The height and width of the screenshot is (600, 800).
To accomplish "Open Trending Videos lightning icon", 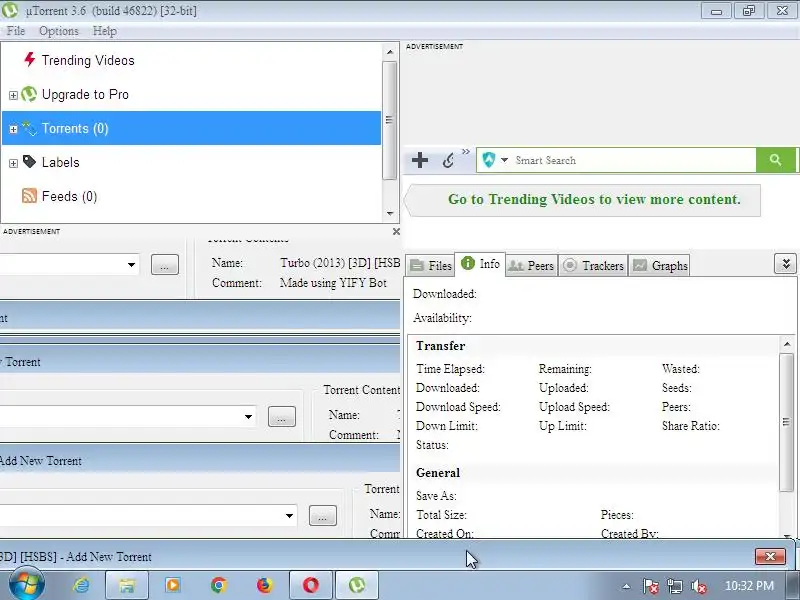I will 30,60.
